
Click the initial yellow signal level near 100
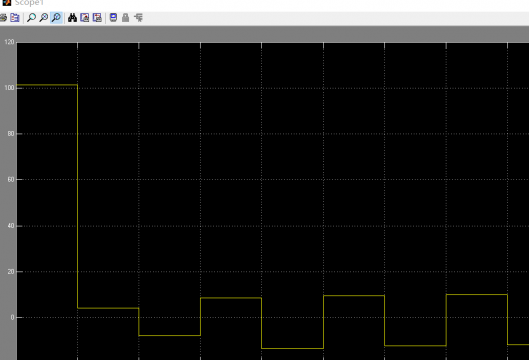click(x=47, y=85)
